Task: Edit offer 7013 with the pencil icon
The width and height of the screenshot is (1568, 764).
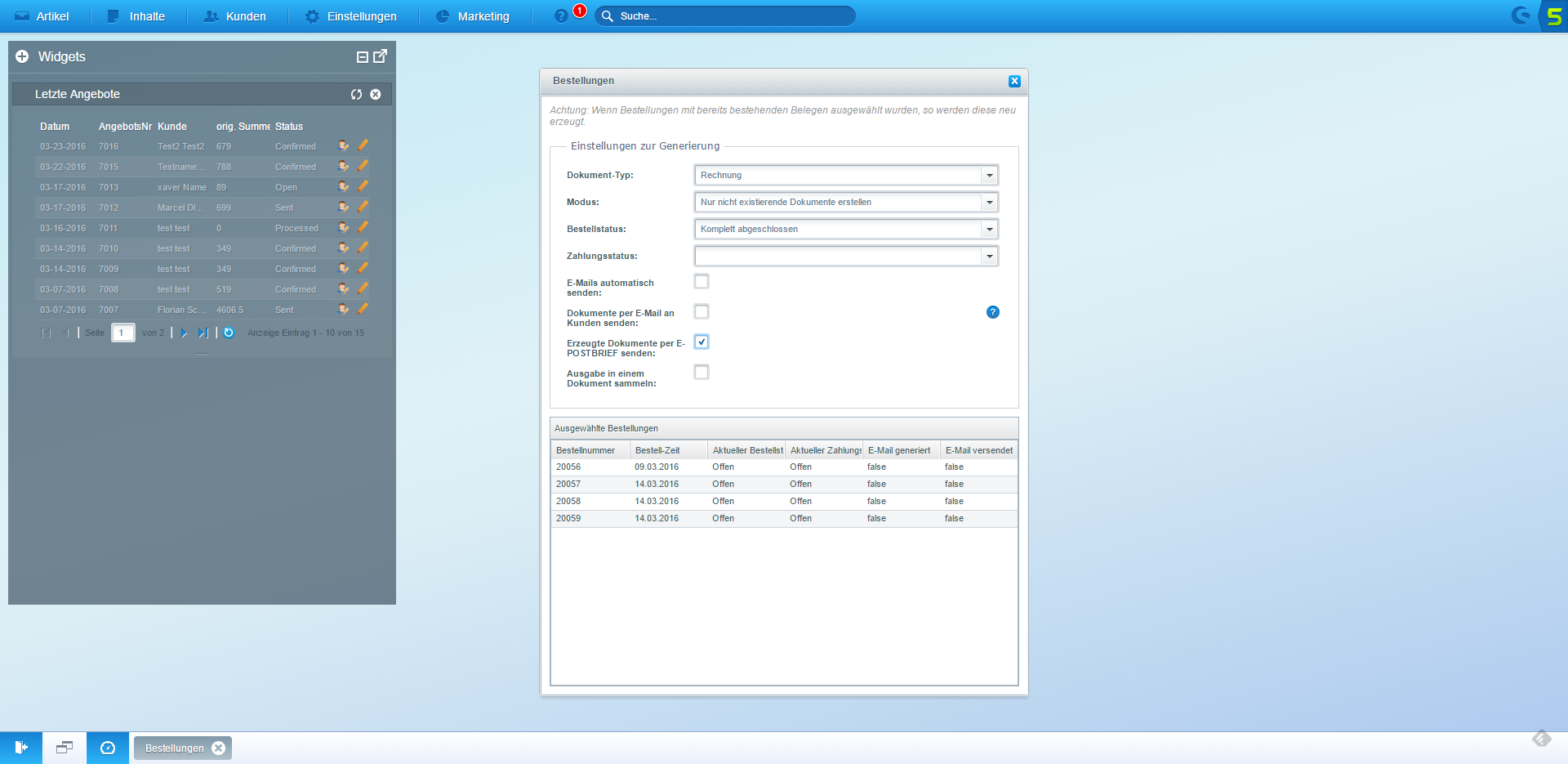Action: coord(363,186)
